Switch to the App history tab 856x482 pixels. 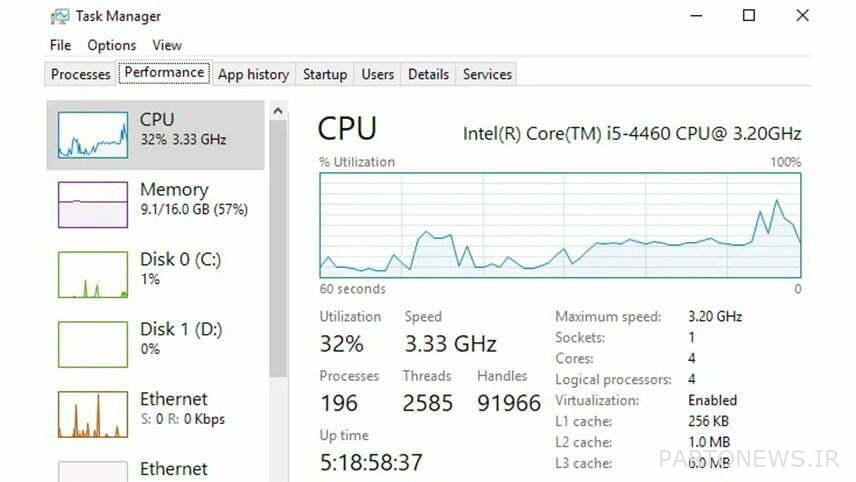pos(253,74)
